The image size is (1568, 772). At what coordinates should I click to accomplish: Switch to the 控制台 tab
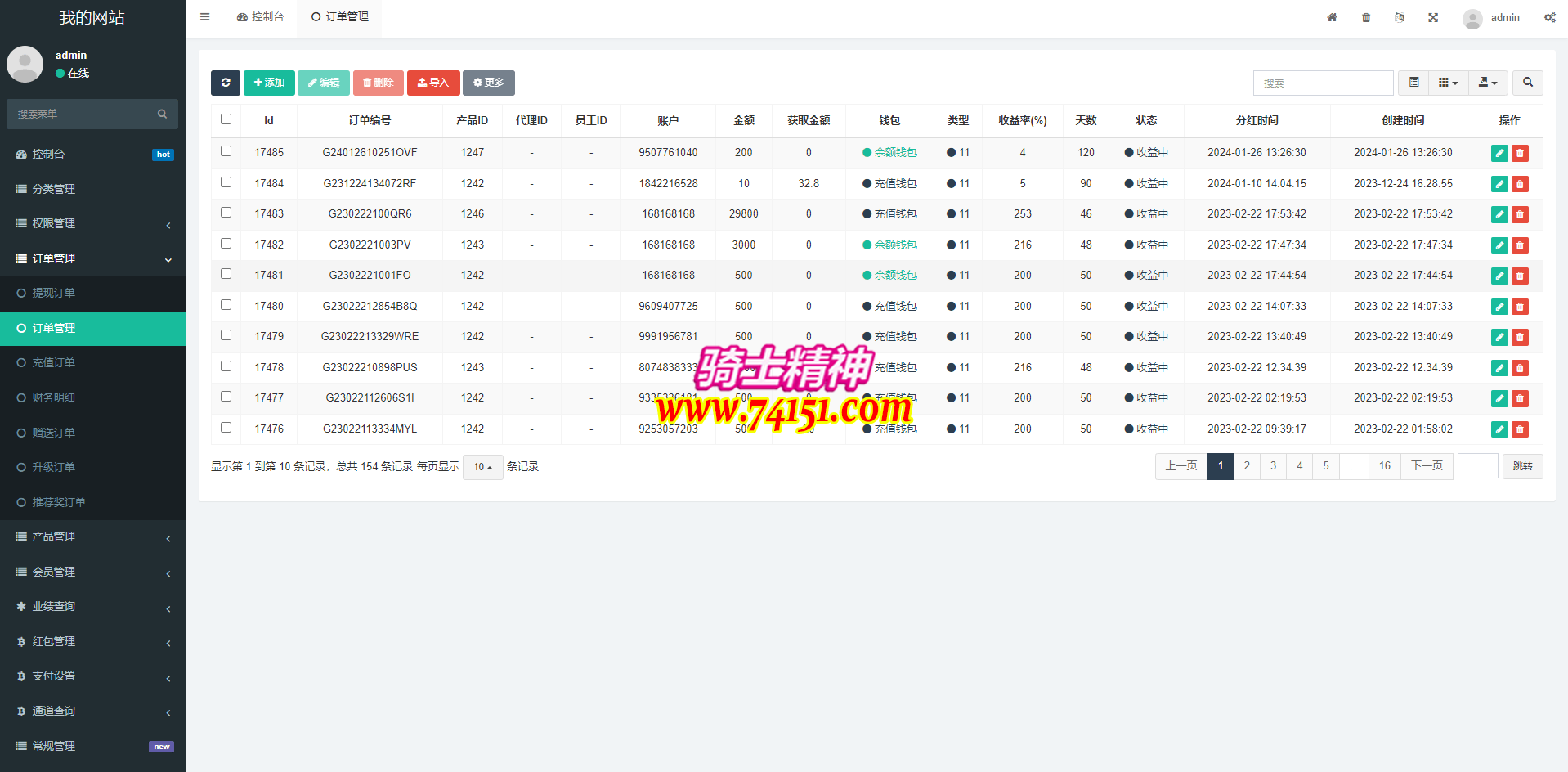click(x=261, y=17)
